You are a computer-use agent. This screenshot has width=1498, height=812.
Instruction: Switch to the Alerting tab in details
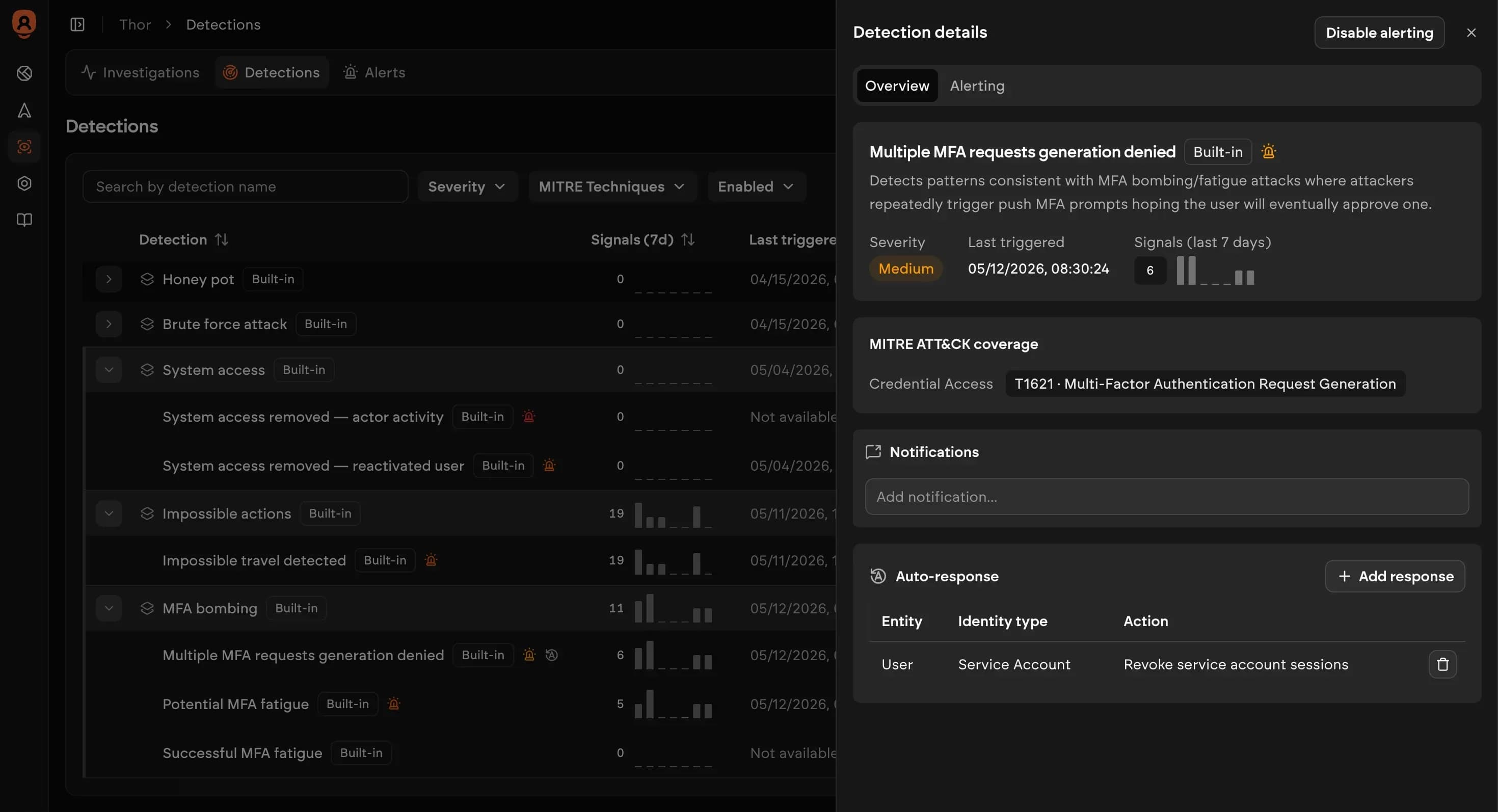[x=977, y=86]
